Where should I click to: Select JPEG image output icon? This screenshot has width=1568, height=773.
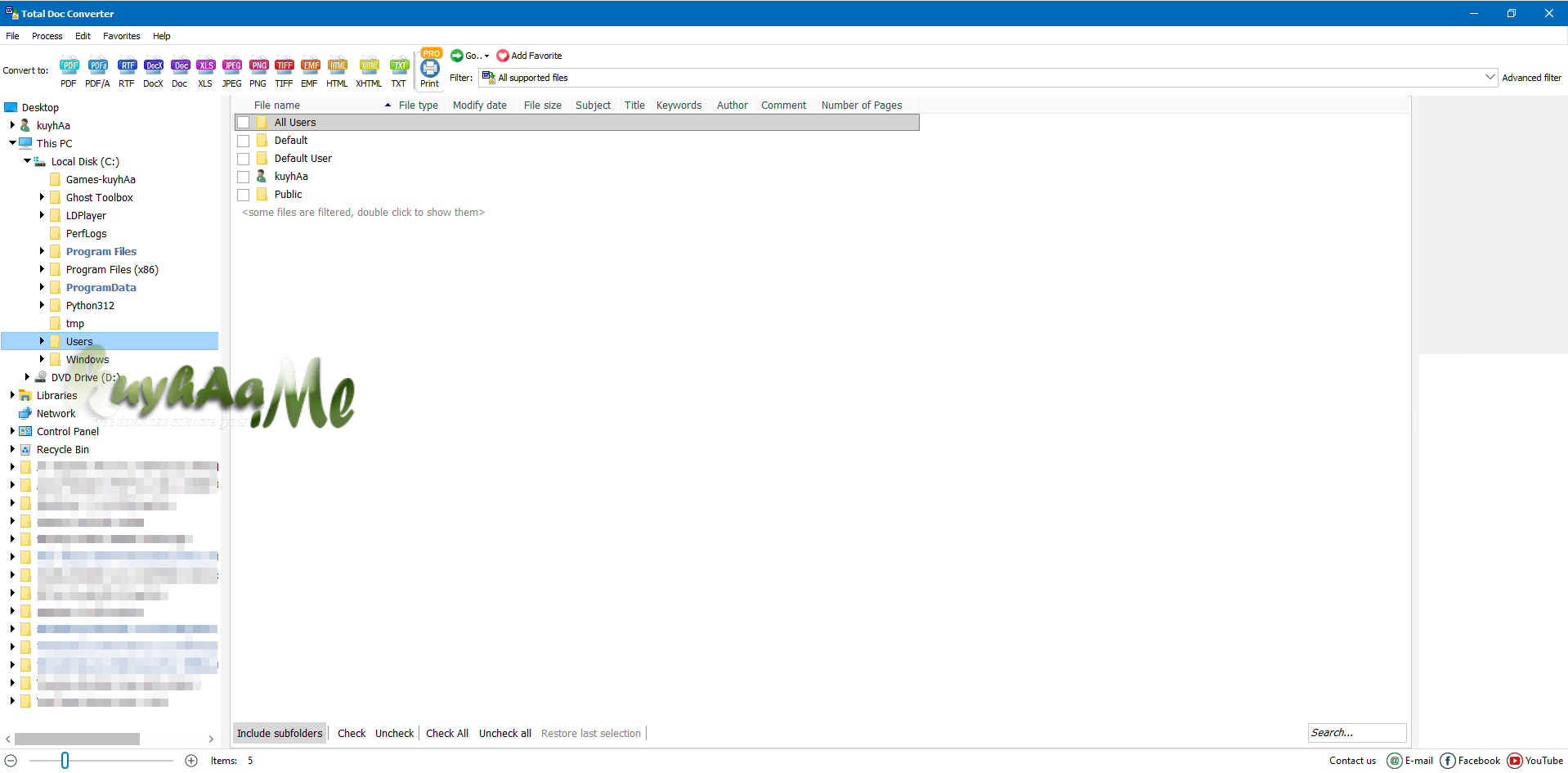[x=232, y=71]
